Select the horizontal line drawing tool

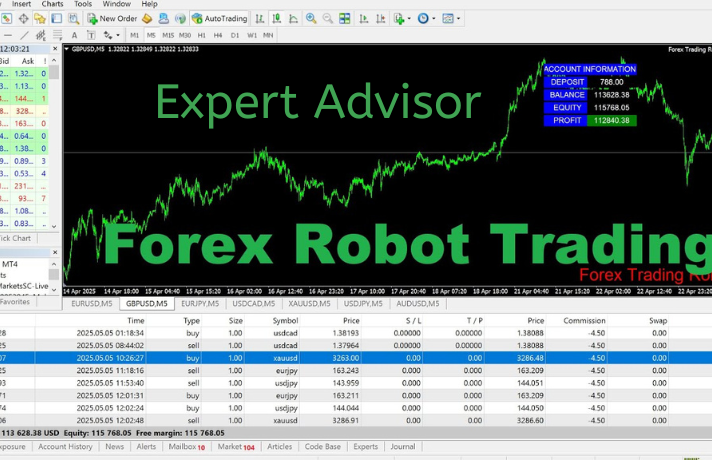click(8, 35)
